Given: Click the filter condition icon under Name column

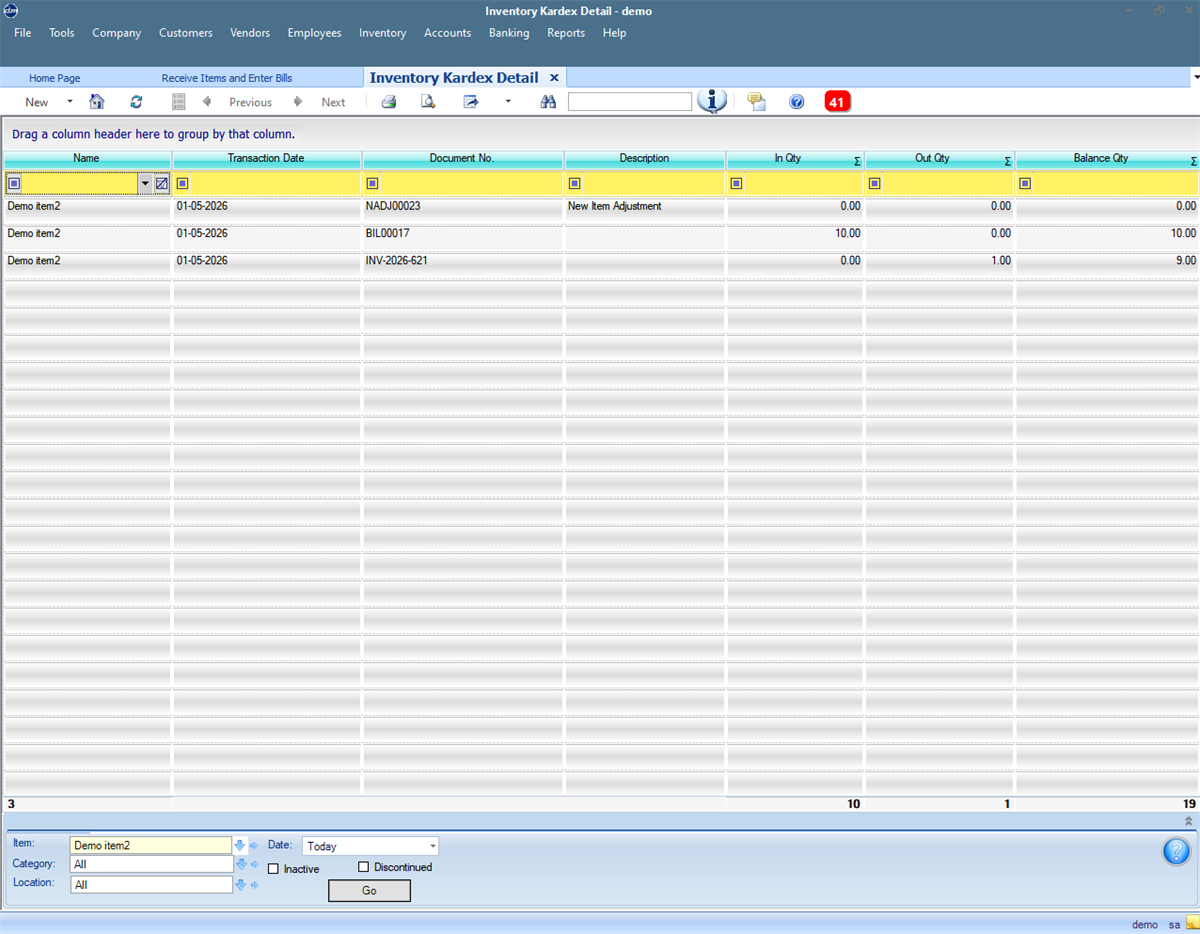Looking at the screenshot, I should (14, 183).
